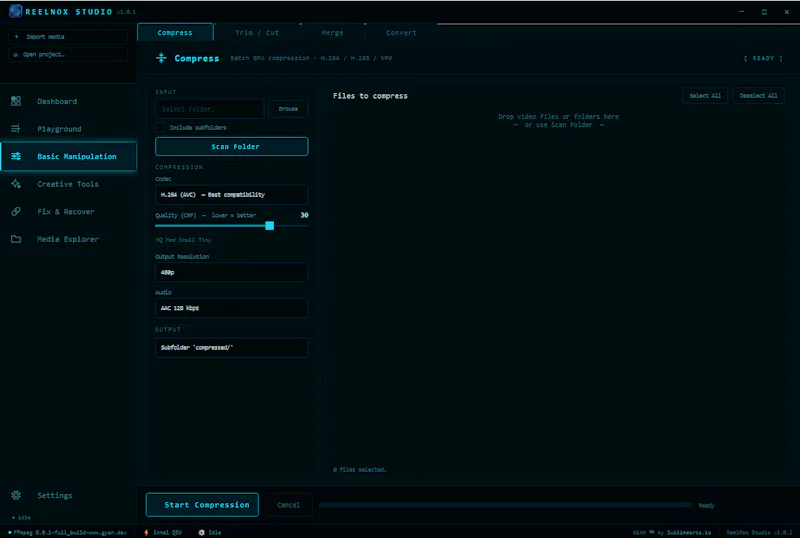Open Media Explorer from the sidebar

[68, 239]
